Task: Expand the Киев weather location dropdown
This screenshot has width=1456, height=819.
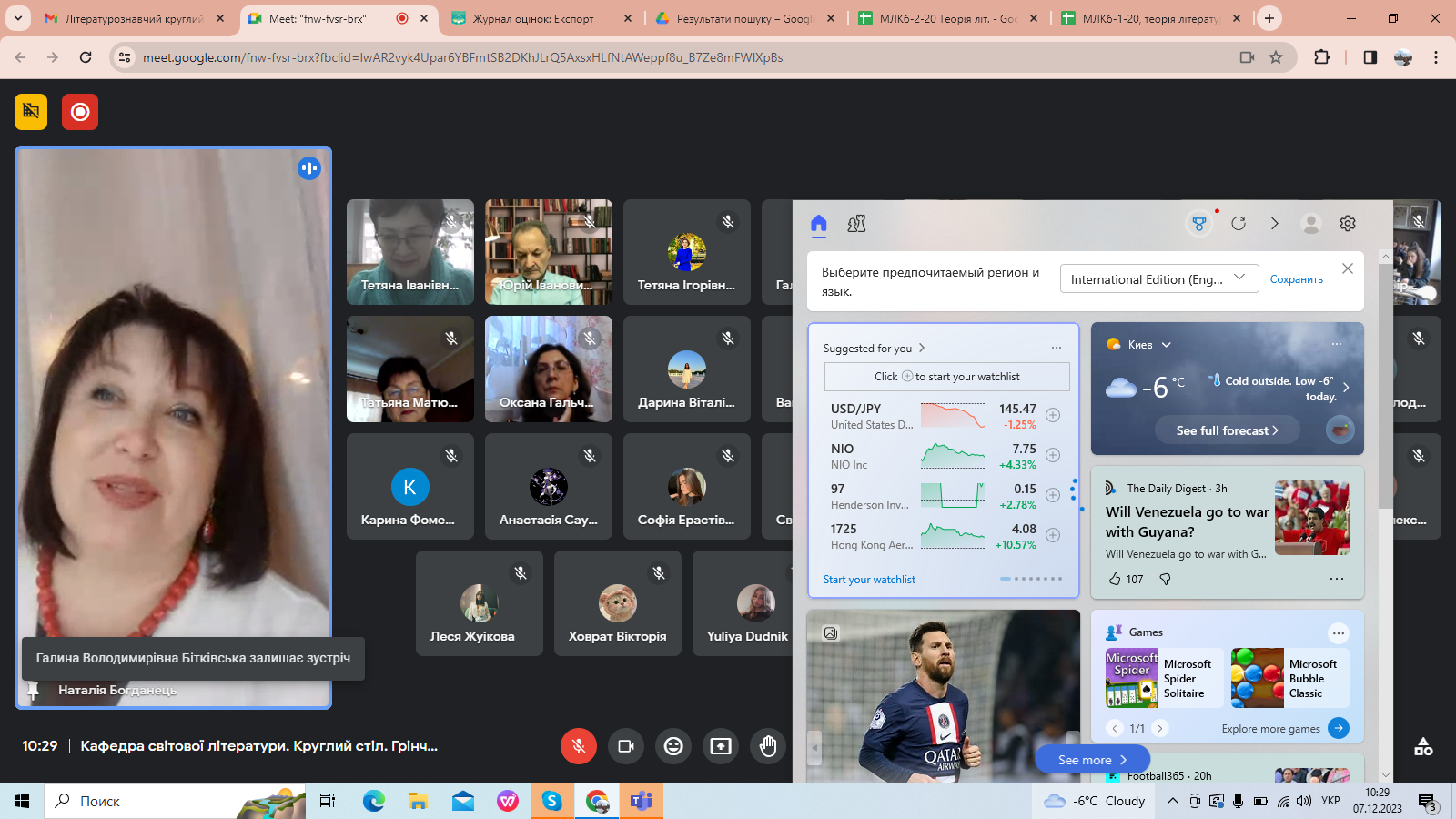Action: pos(1166,345)
